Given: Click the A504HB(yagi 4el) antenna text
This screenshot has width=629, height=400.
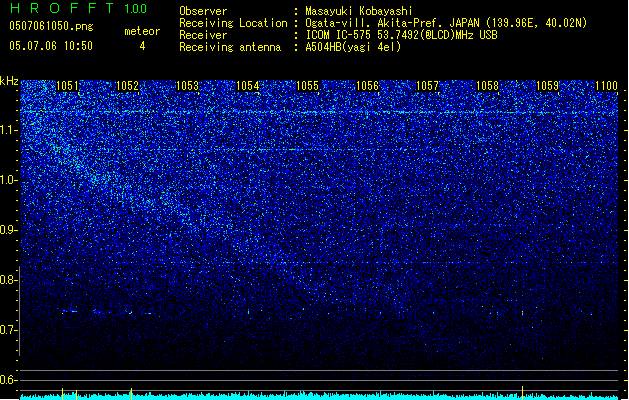Looking at the screenshot, I should [353, 47].
